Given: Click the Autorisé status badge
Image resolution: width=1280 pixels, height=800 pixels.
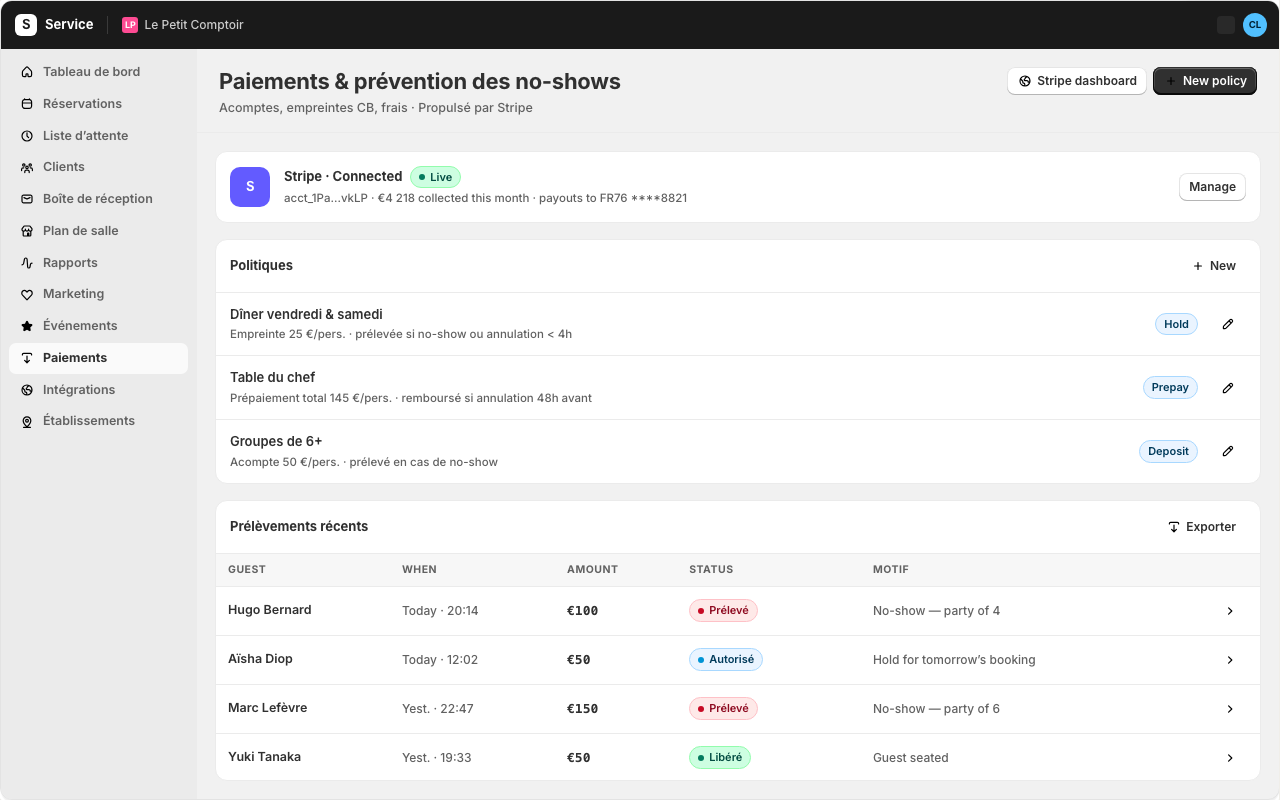Looking at the screenshot, I should coord(726,660).
